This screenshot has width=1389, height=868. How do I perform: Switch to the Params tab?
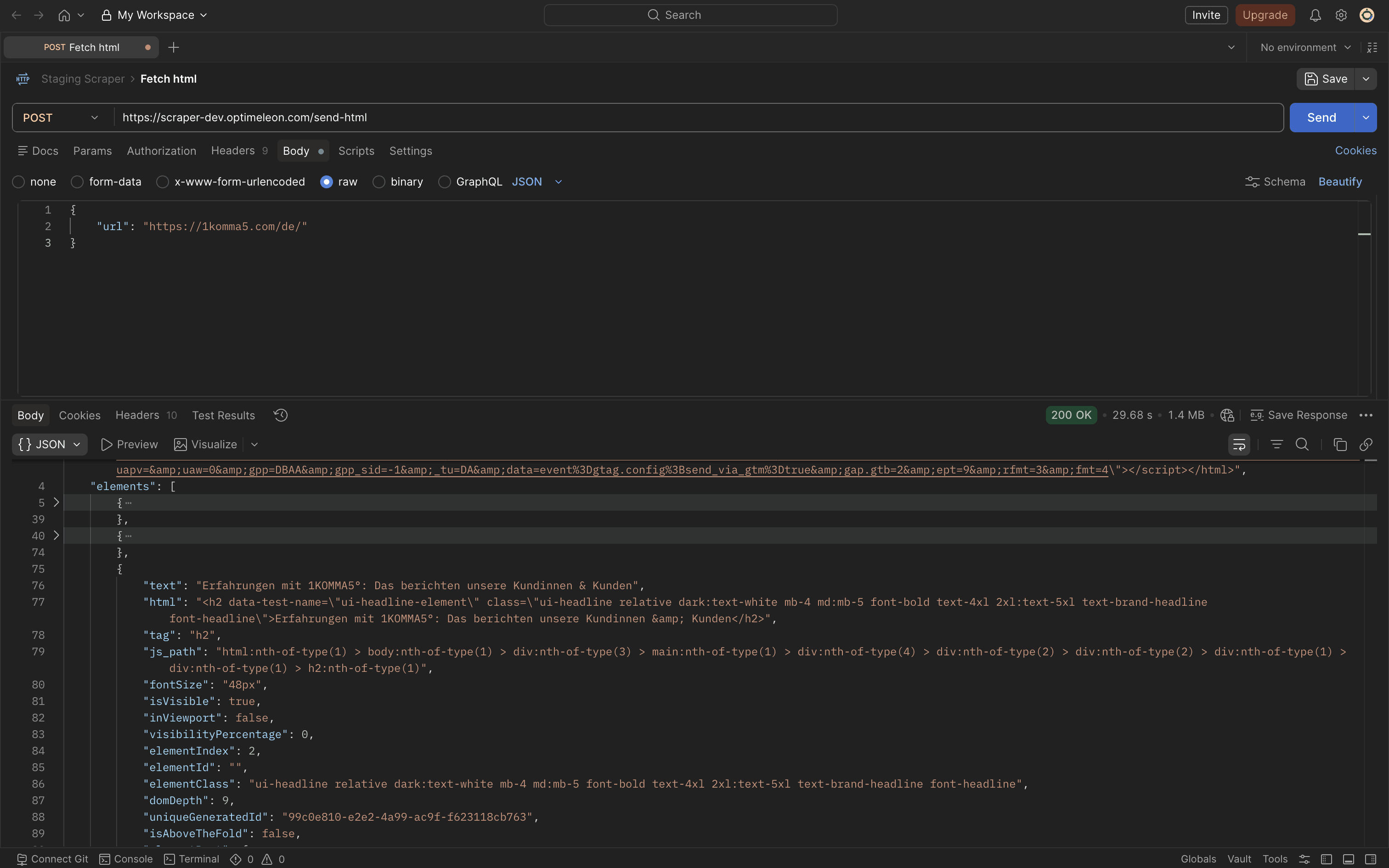(92, 151)
